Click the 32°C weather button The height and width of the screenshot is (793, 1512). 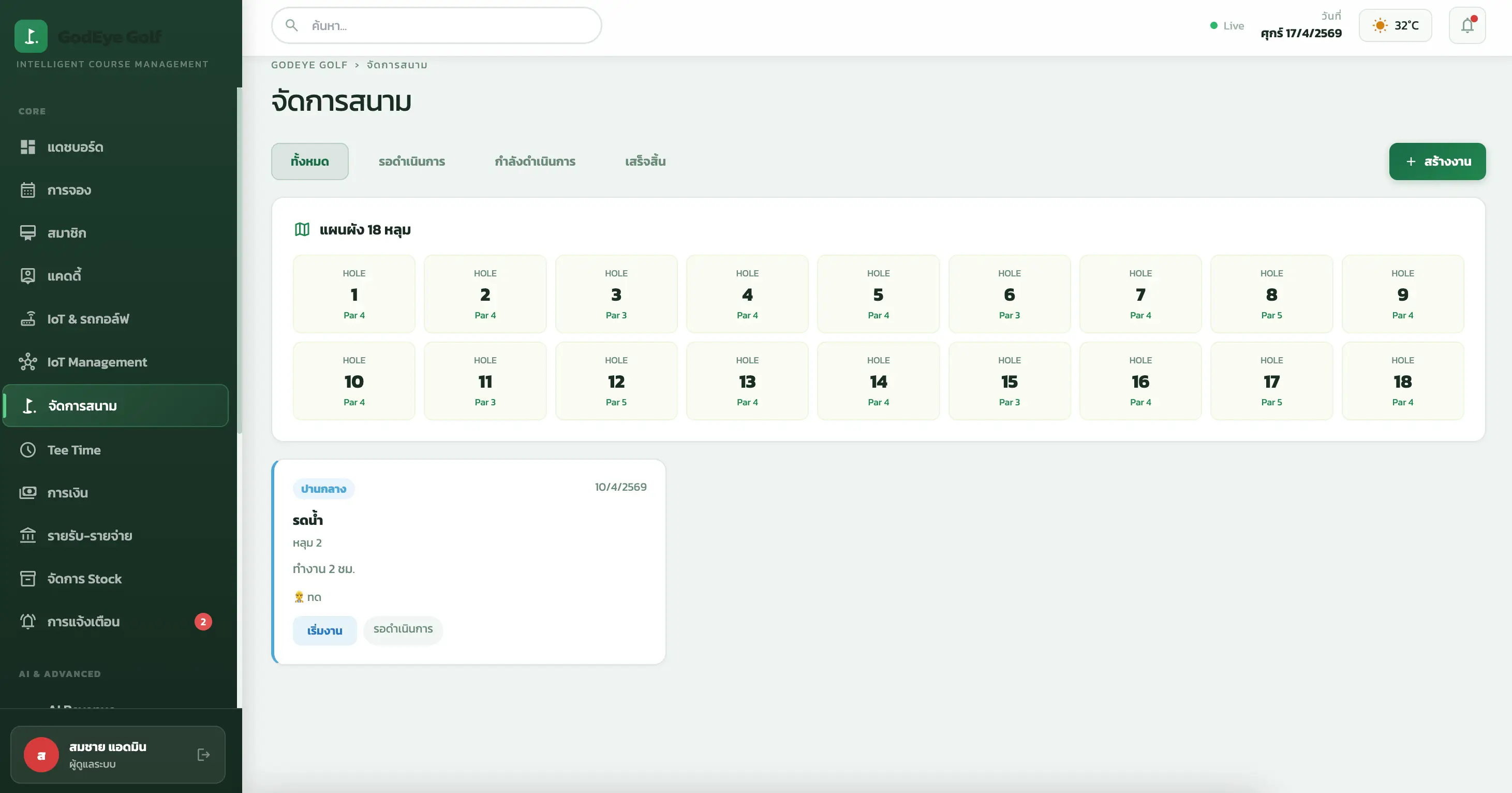1395,25
